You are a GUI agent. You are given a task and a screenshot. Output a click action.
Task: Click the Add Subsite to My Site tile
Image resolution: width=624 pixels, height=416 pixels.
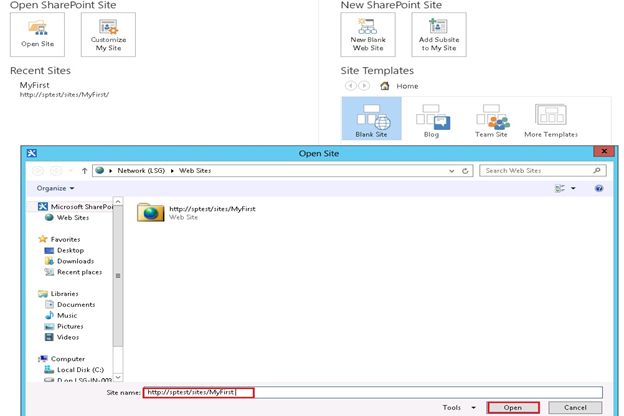[439, 35]
